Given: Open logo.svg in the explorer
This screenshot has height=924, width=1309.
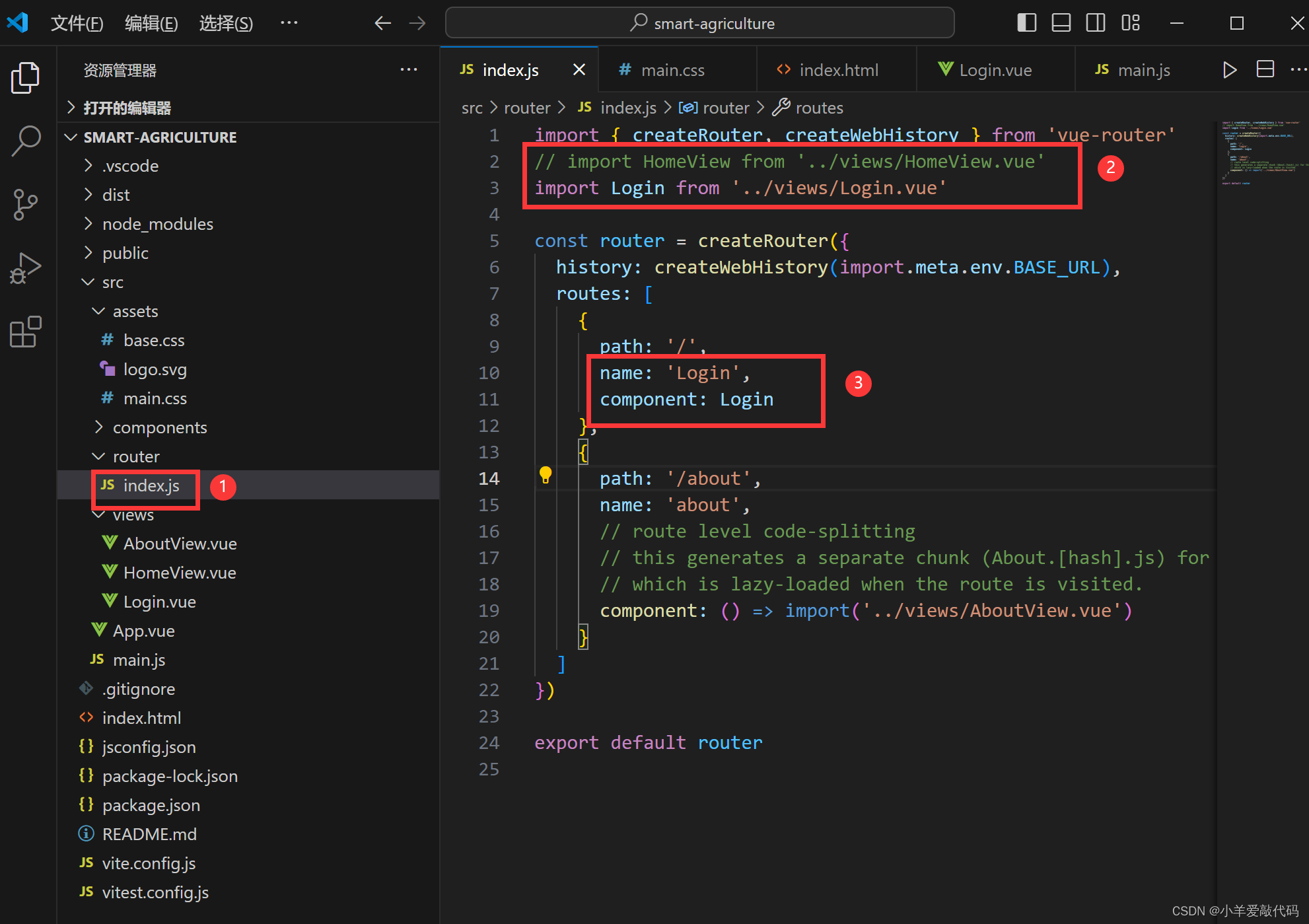Looking at the screenshot, I should pos(248,369).
